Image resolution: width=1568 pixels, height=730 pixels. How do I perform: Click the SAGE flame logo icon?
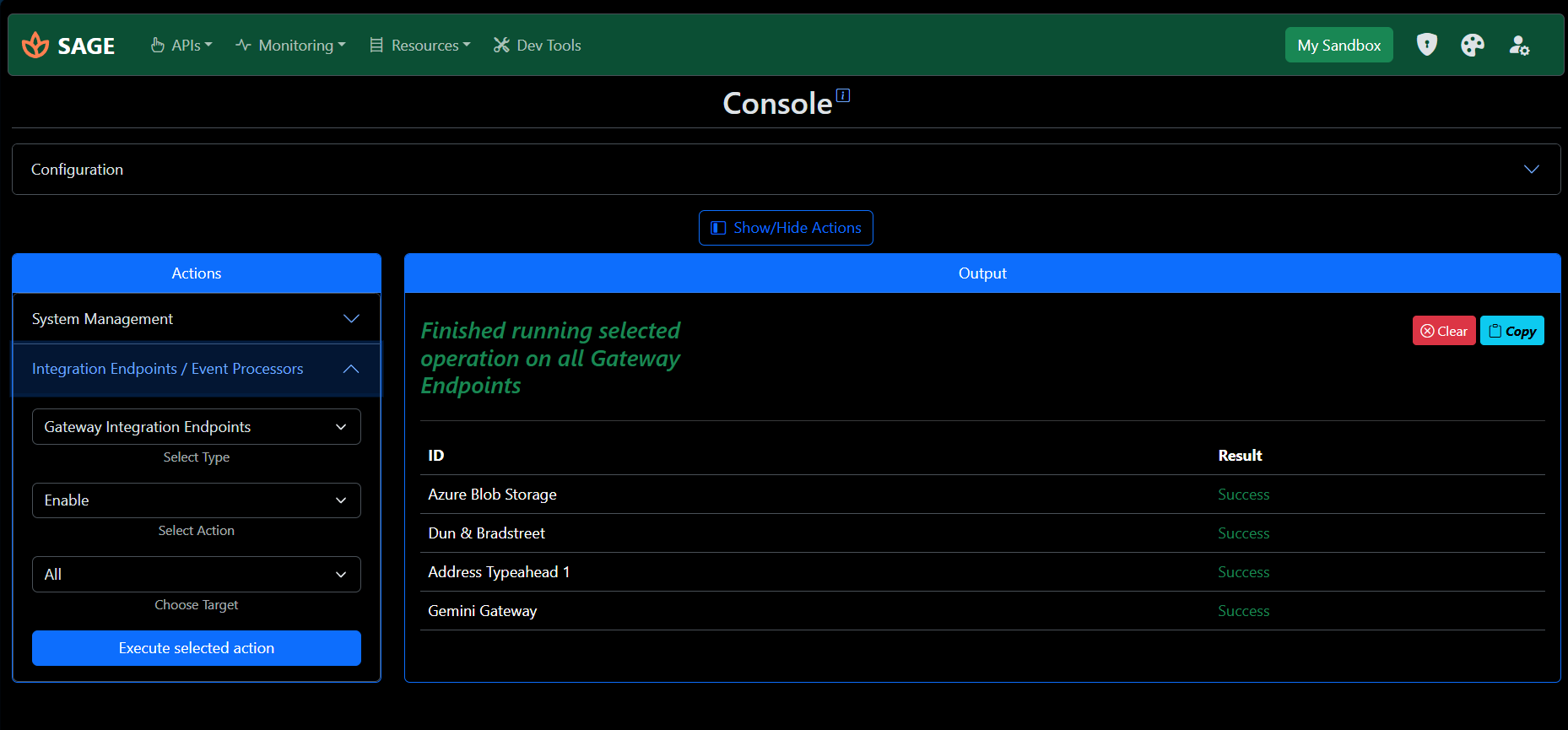[x=35, y=45]
